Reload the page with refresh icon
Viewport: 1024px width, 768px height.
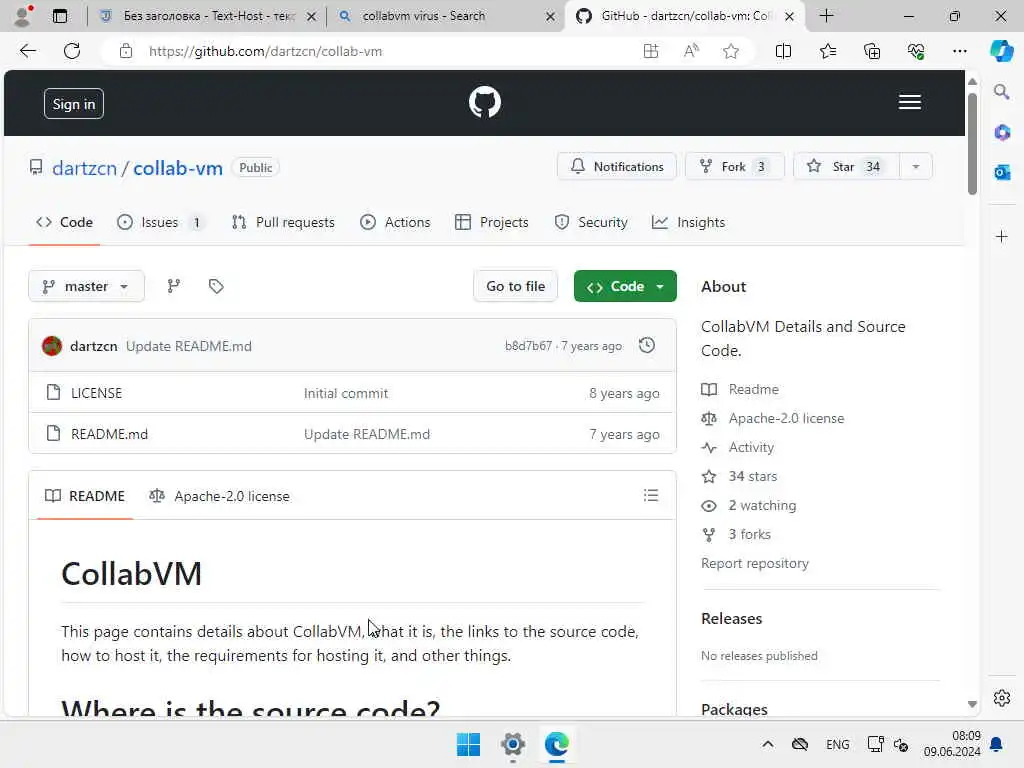72,51
